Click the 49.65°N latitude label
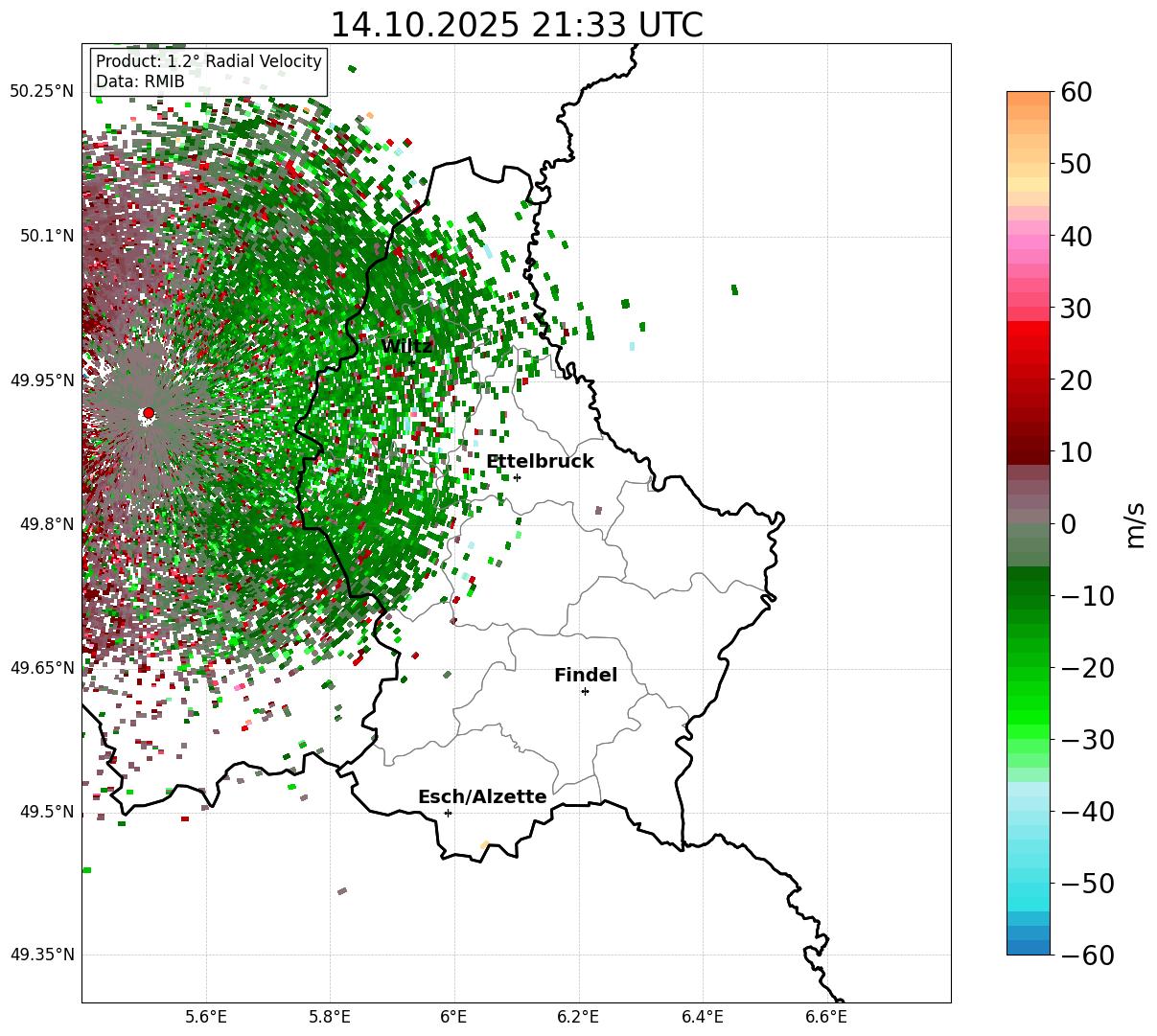Screen dimensions: 1157x1036 click(x=42, y=668)
